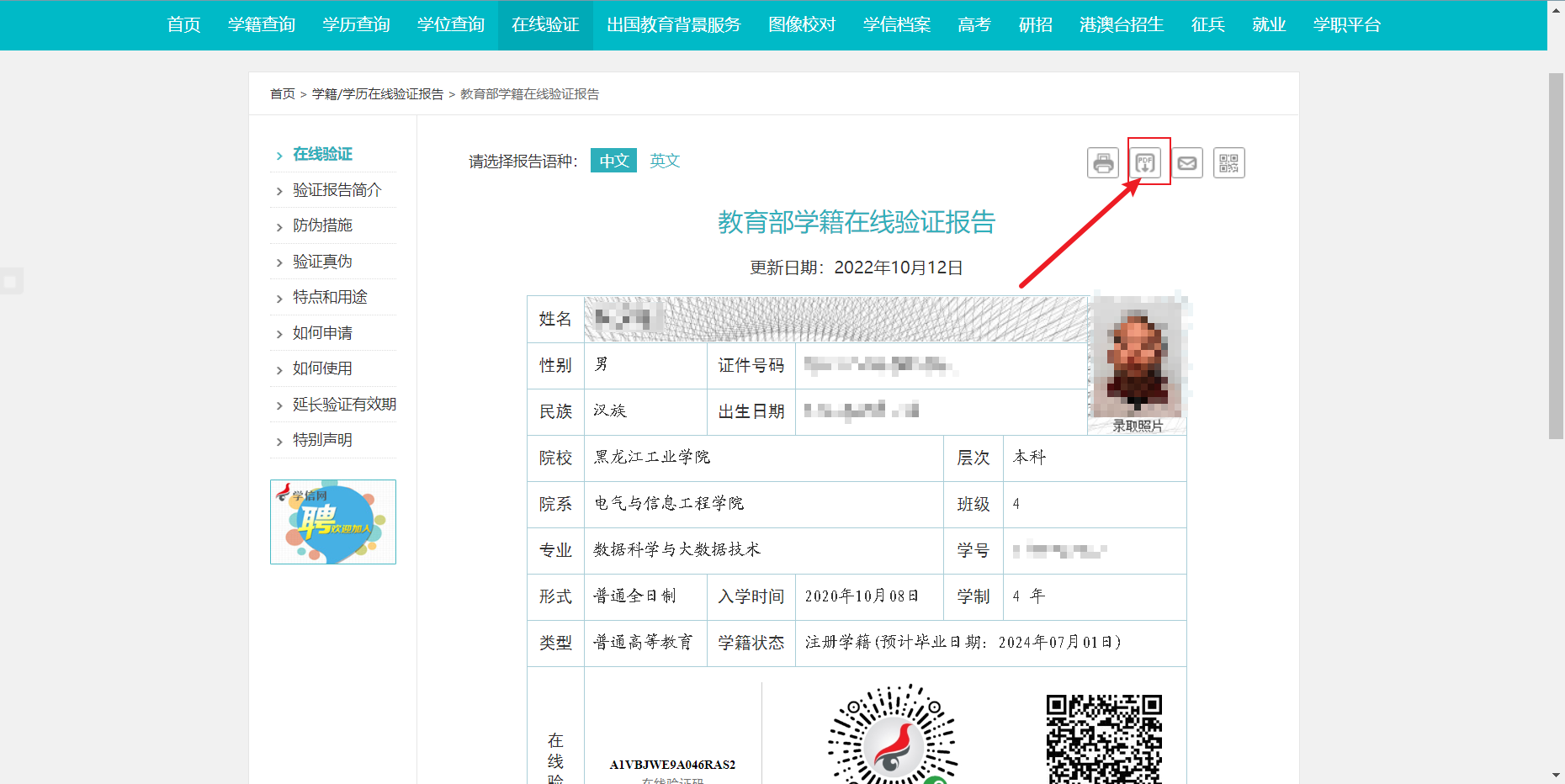Go to the 研招 nav tab
Viewport: 1565px width, 784px height.
(1036, 25)
